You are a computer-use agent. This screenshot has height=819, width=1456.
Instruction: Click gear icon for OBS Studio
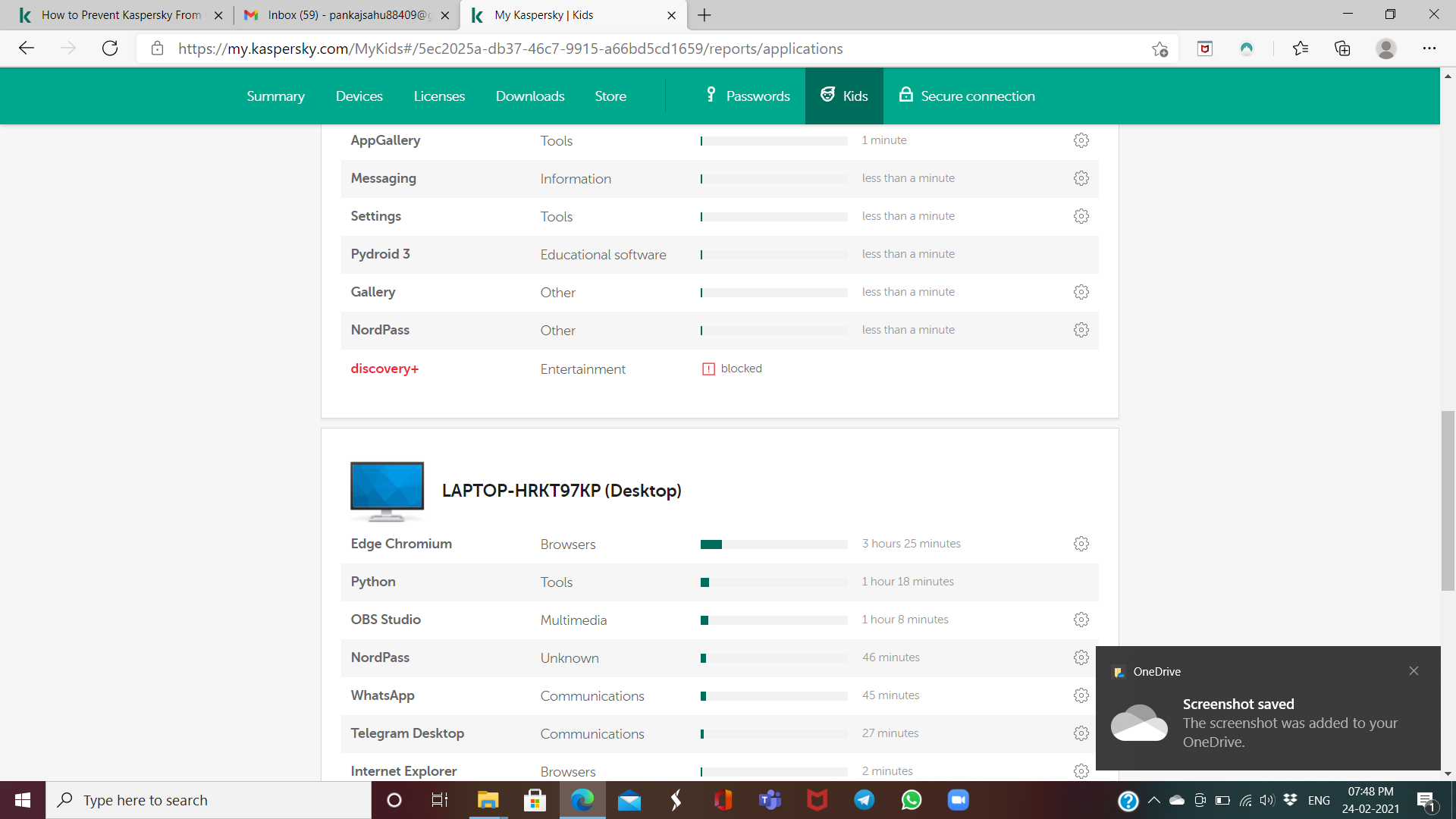[1081, 620]
